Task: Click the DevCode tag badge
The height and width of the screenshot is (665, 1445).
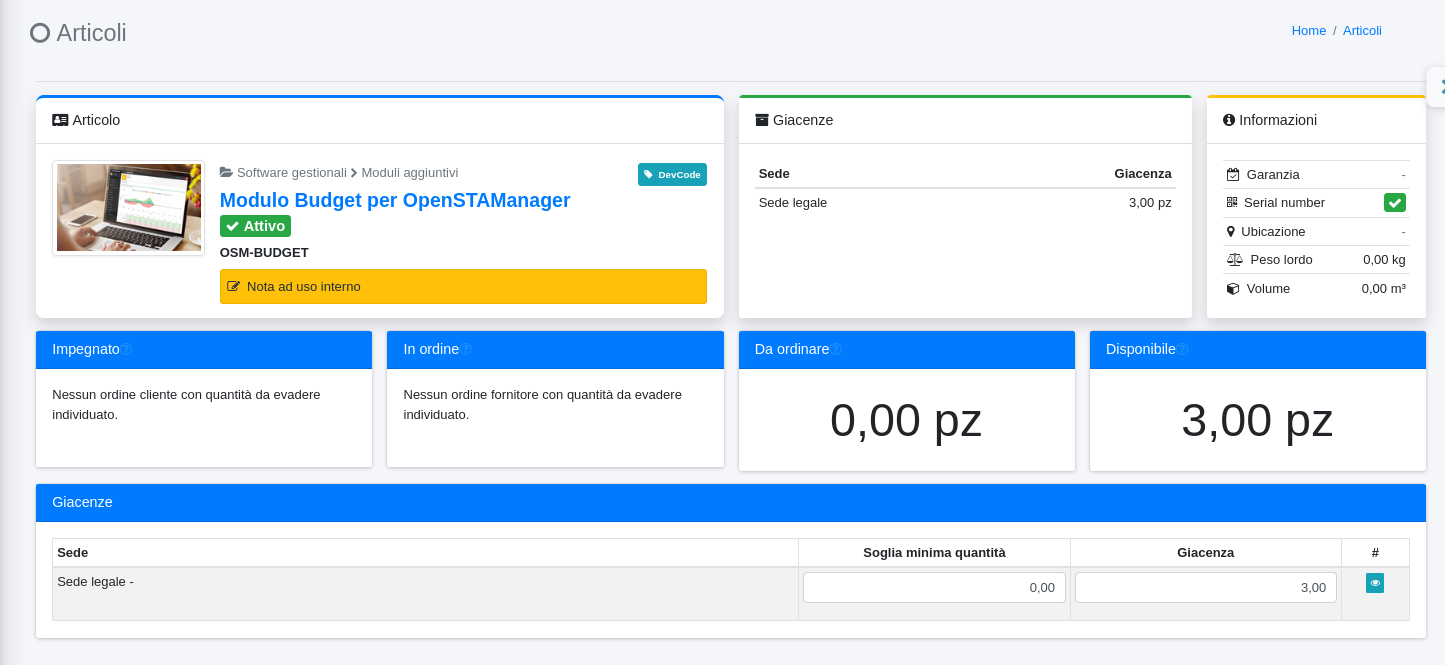Action: pos(672,175)
